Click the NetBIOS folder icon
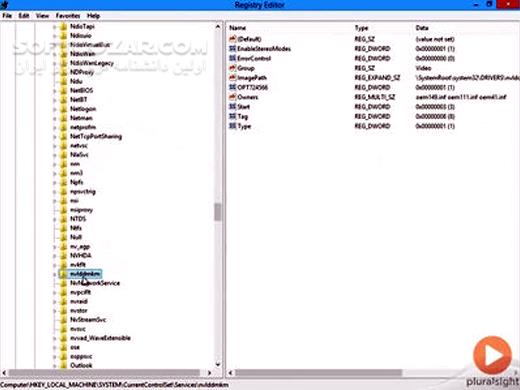 click(x=63, y=90)
